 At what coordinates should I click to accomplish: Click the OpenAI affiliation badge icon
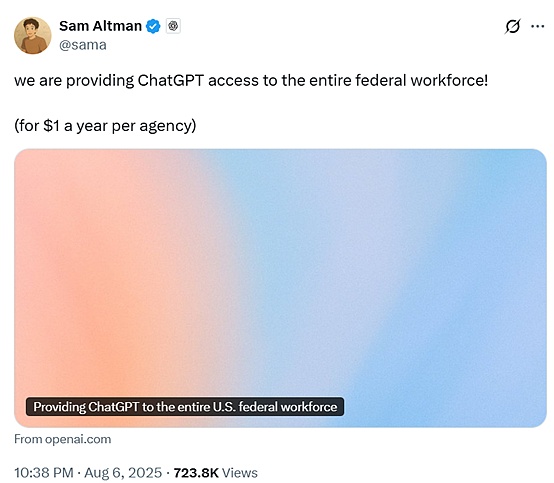(173, 26)
